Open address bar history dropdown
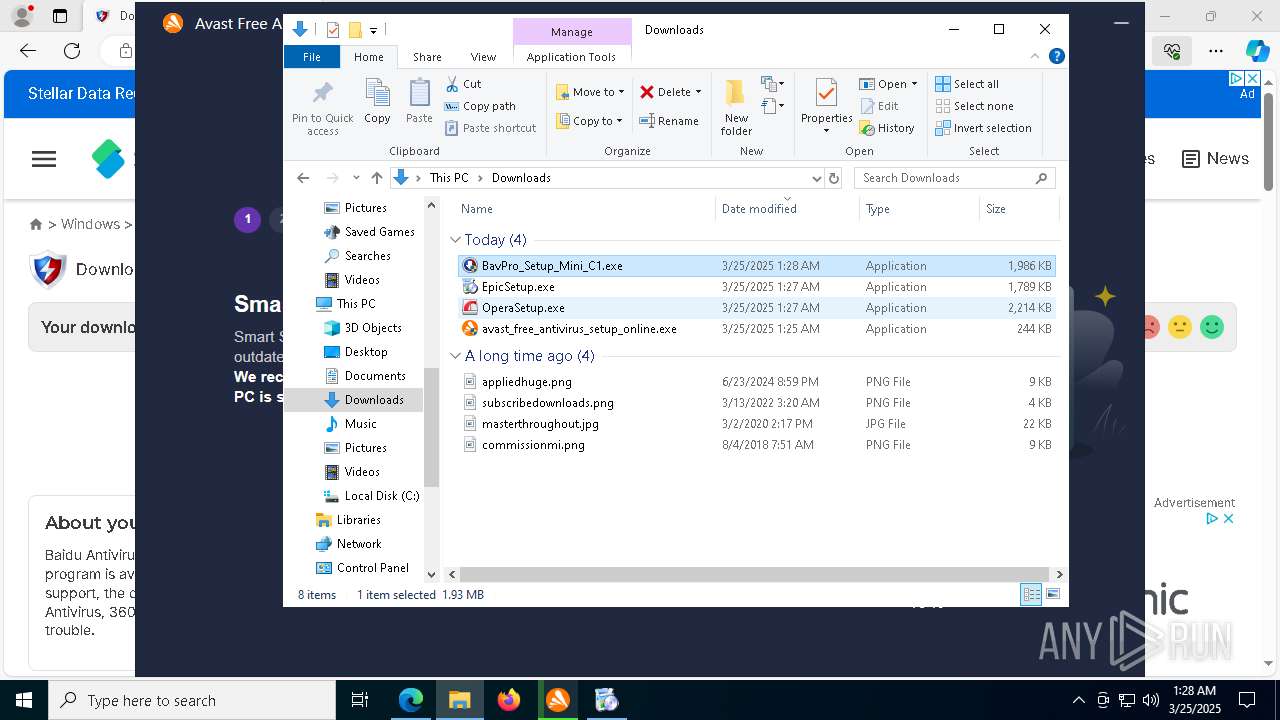Screen dimensions: 1280x720 point(817,178)
